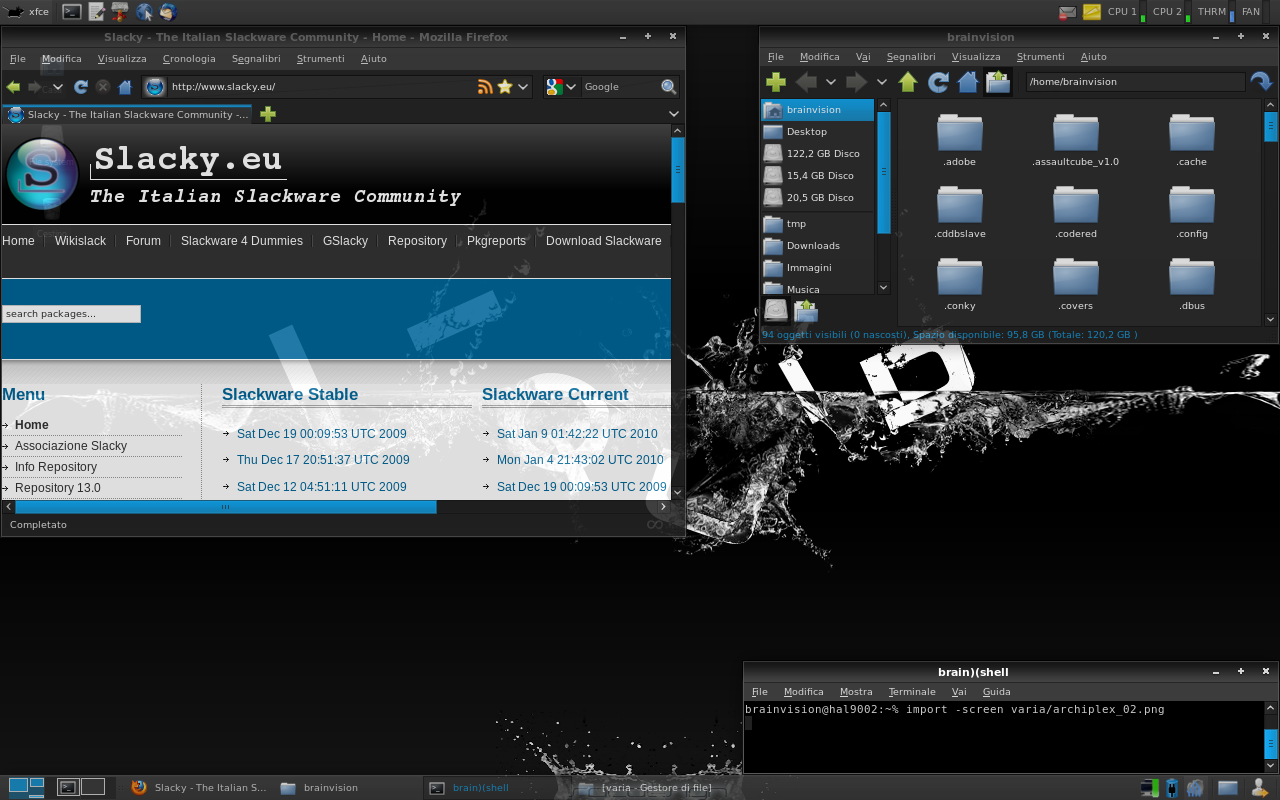Go back in Firefox
The width and height of the screenshot is (1280, 800).
[13, 87]
